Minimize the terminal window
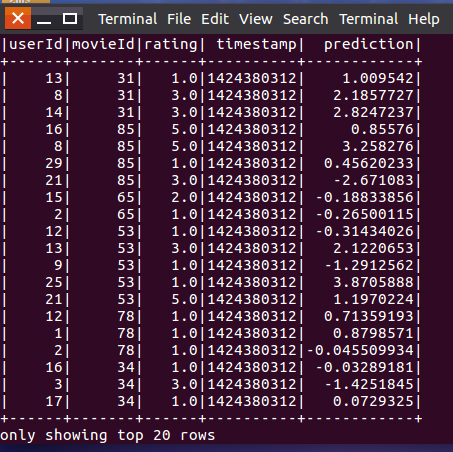 (44, 19)
